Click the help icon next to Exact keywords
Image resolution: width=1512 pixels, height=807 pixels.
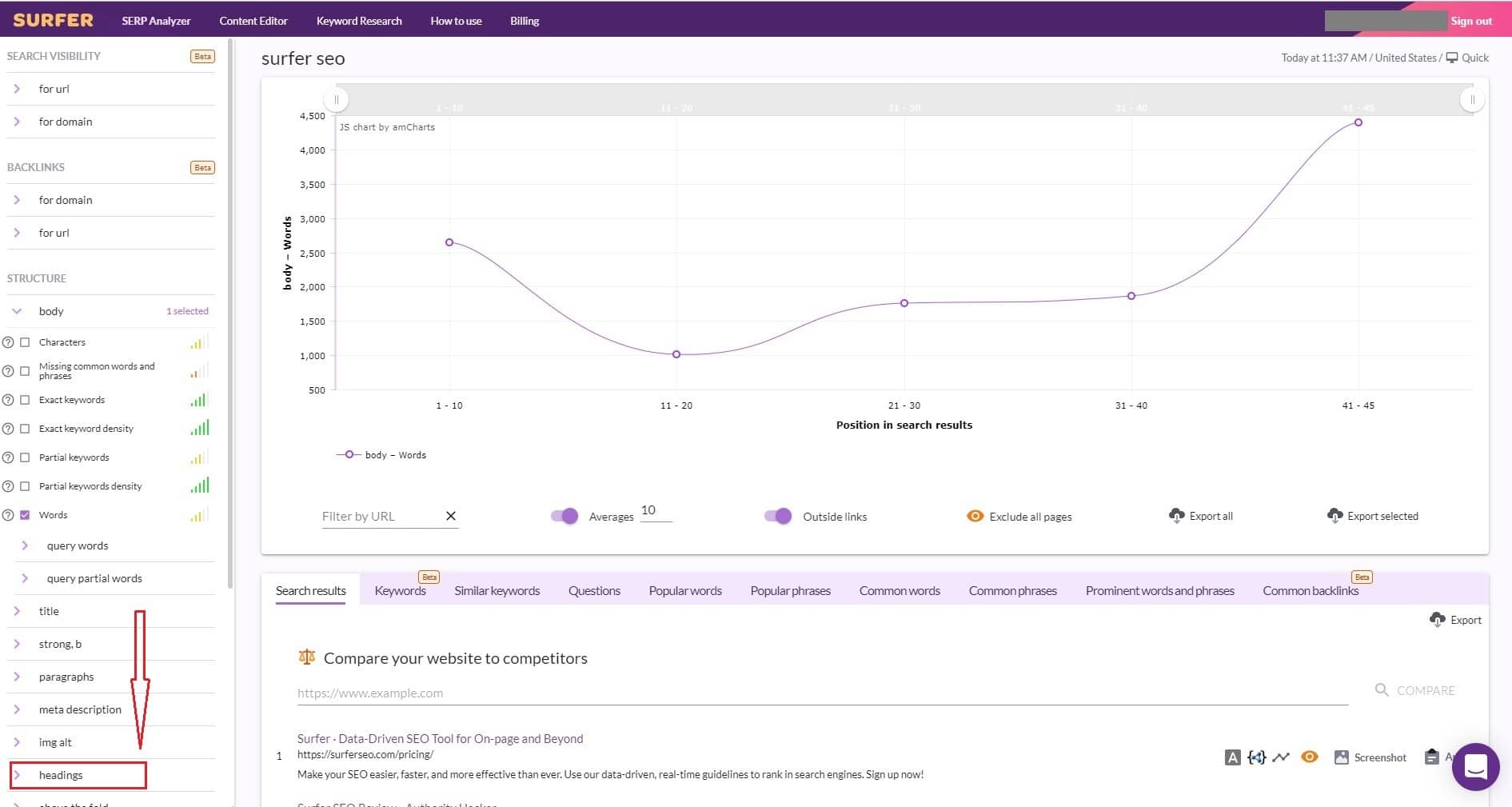click(x=9, y=399)
